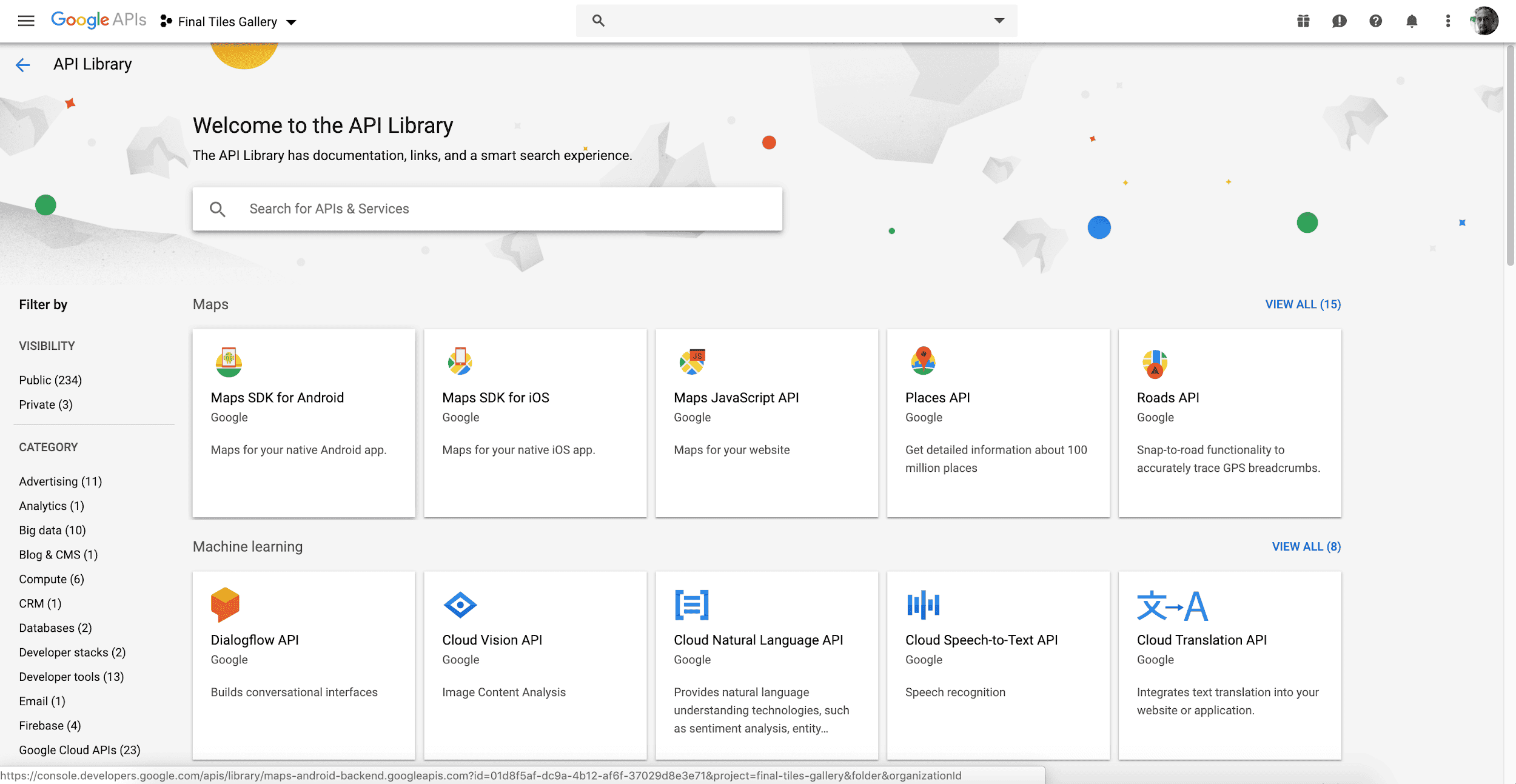Select Public visibility filter
Screen dimensions: 1516x784
coord(50,380)
